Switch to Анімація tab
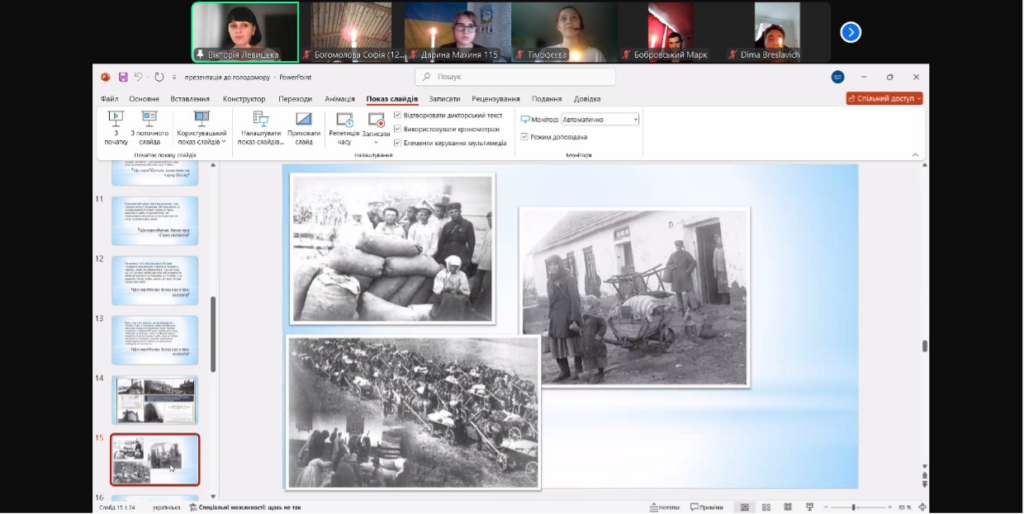Screen dimensions: 1024x514 click(340, 99)
